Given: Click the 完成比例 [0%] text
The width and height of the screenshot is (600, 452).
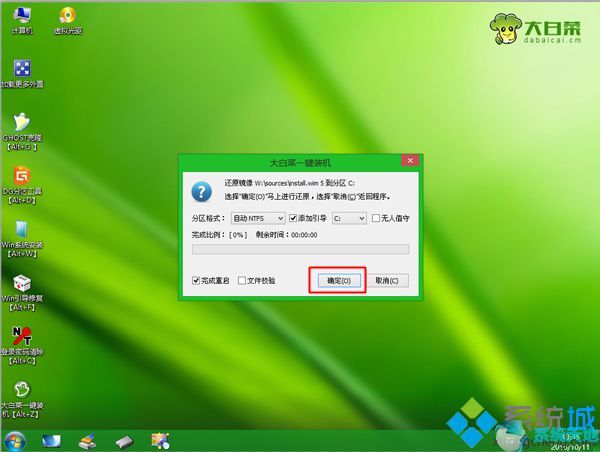Looking at the screenshot, I should point(219,235).
